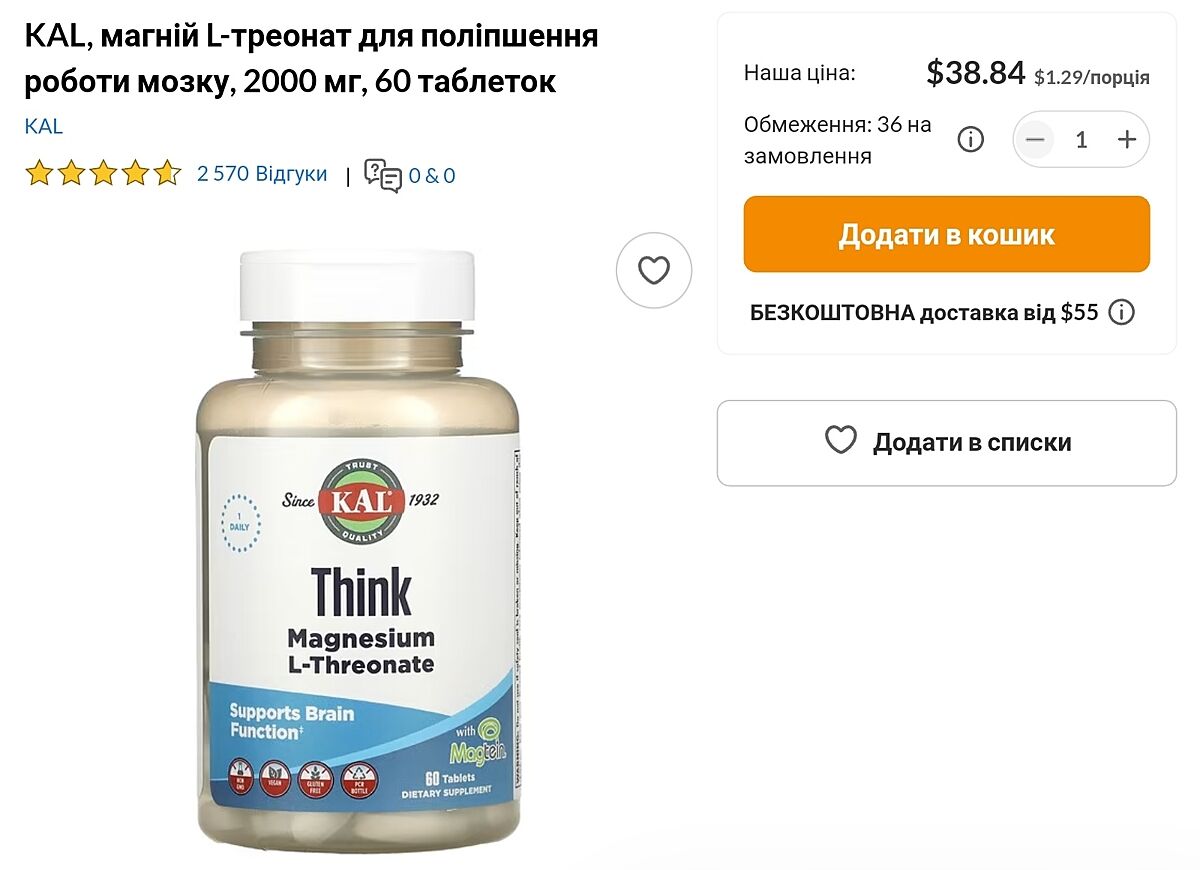Click the product title heading
This screenshot has height=870, width=1200.
tap(311, 59)
